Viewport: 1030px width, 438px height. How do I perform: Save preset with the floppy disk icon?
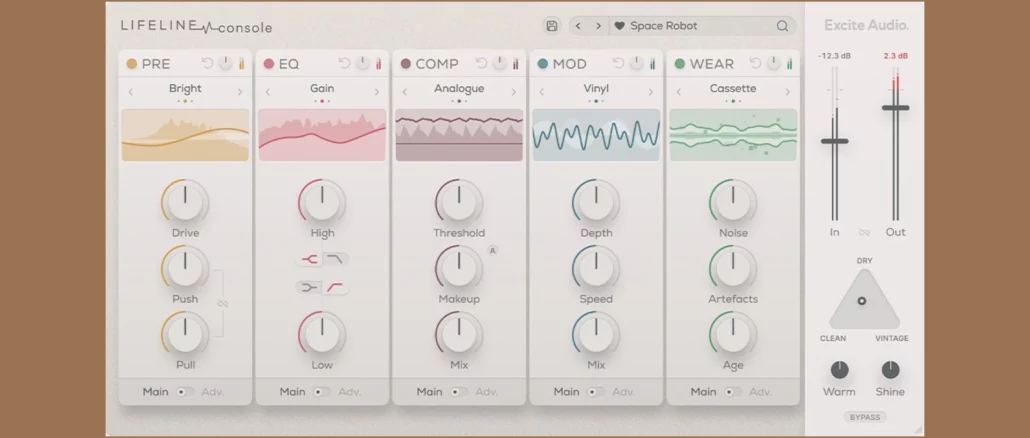[552, 26]
